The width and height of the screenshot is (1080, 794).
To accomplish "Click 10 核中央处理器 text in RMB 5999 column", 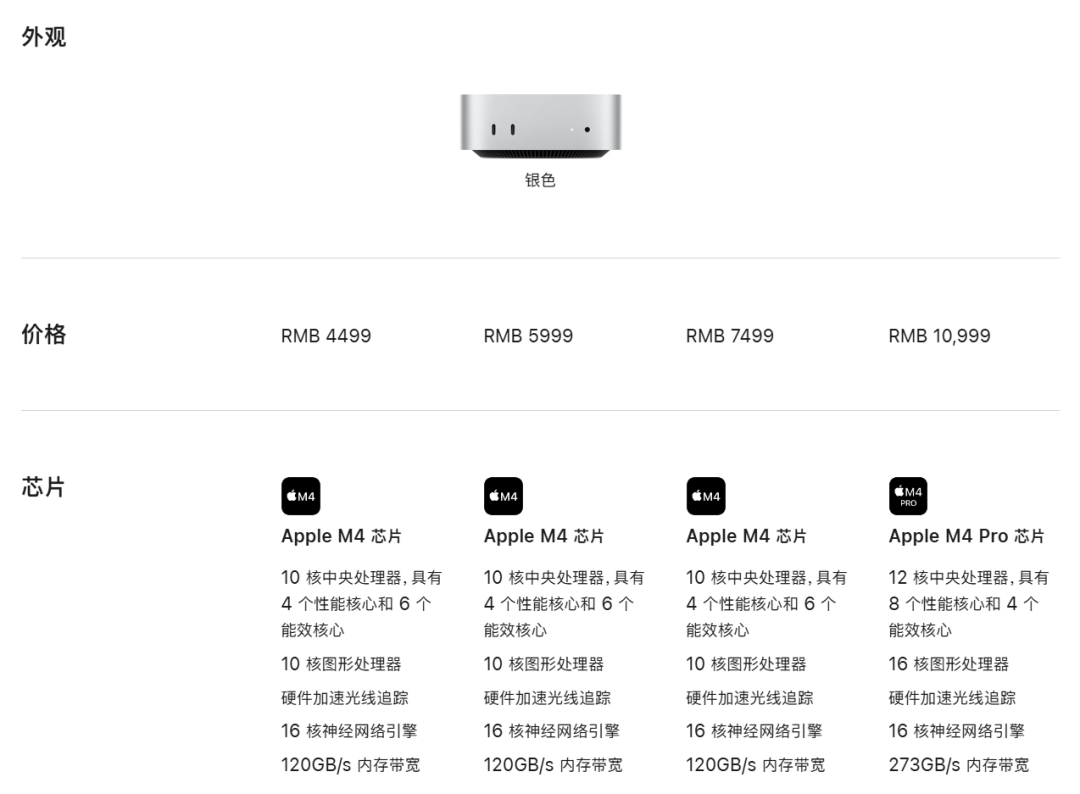I will [x=563, y=604].
